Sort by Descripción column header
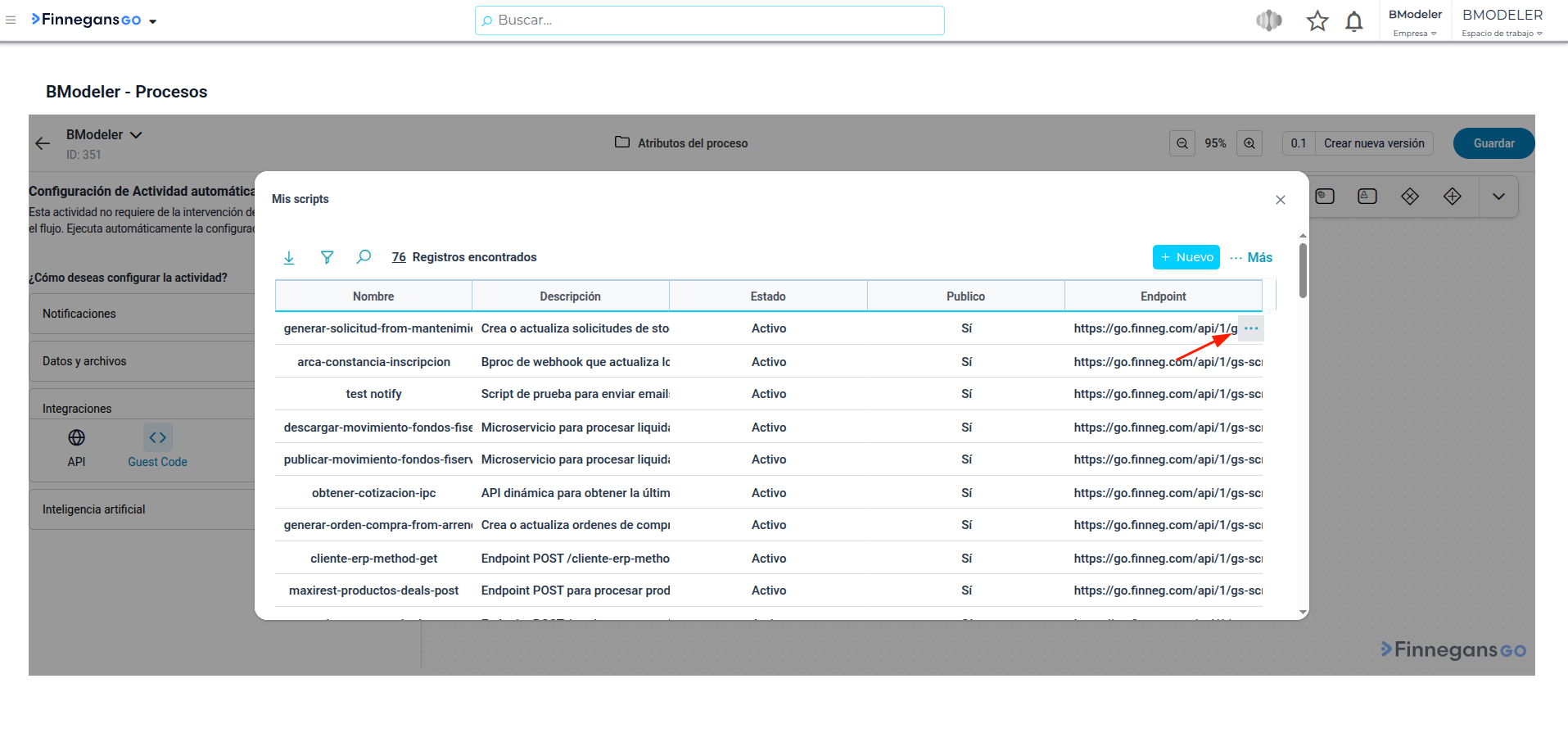Image resolution: width=1568 pixels, height=742 pixels. (571, 296)
